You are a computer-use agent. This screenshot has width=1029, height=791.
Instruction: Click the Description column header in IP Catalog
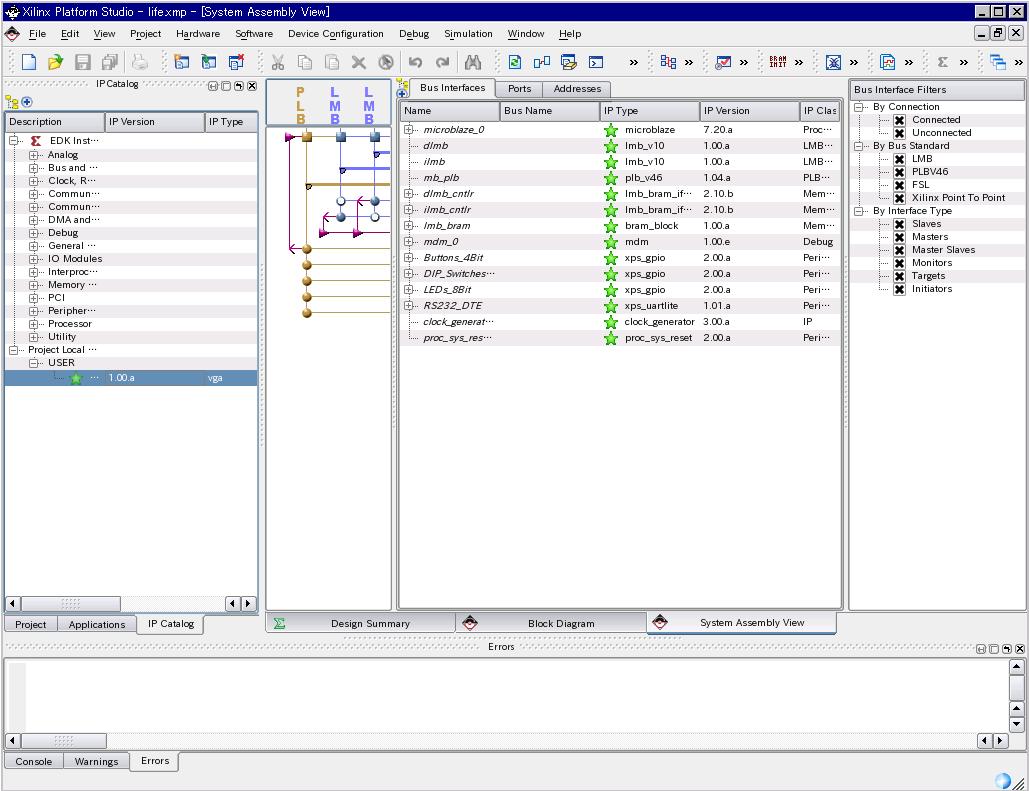[55, 121]
